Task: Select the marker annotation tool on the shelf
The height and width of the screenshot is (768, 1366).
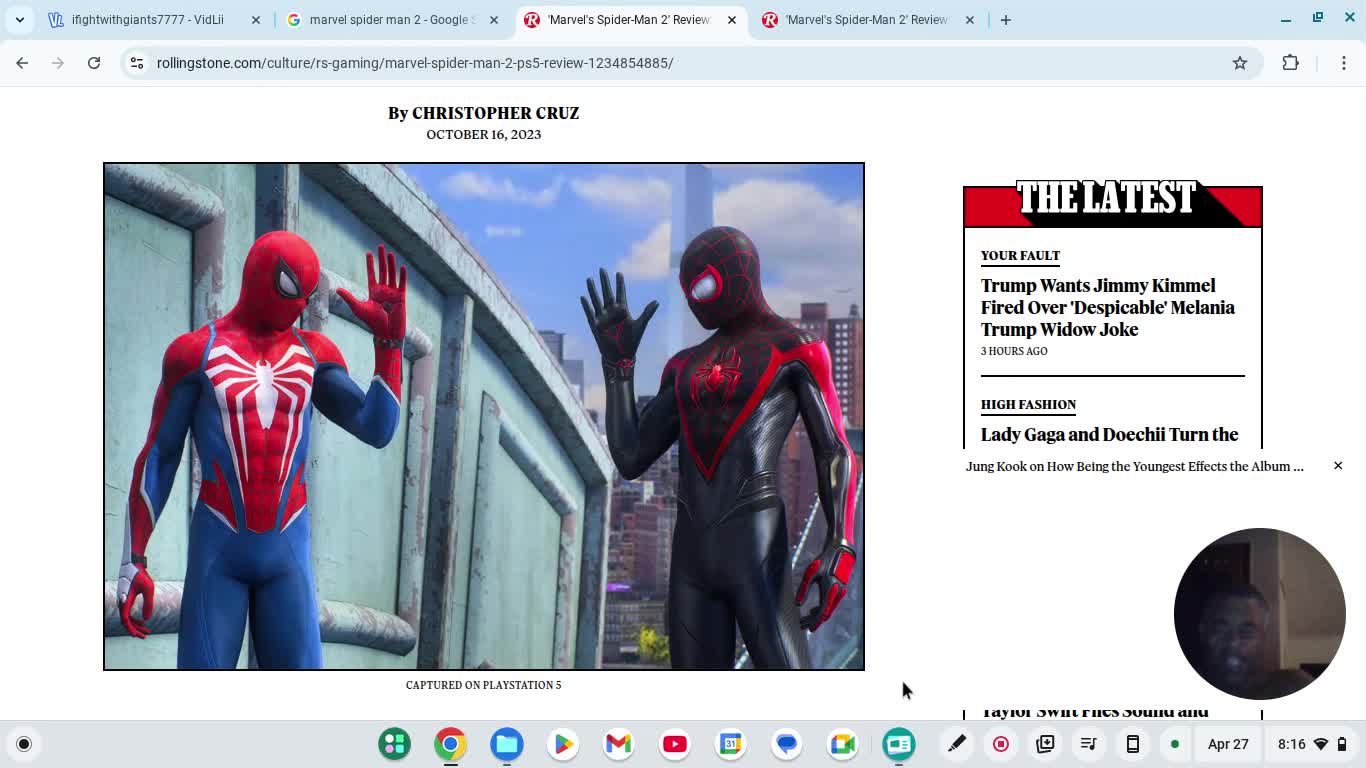Action: click(x=956, y=744)
